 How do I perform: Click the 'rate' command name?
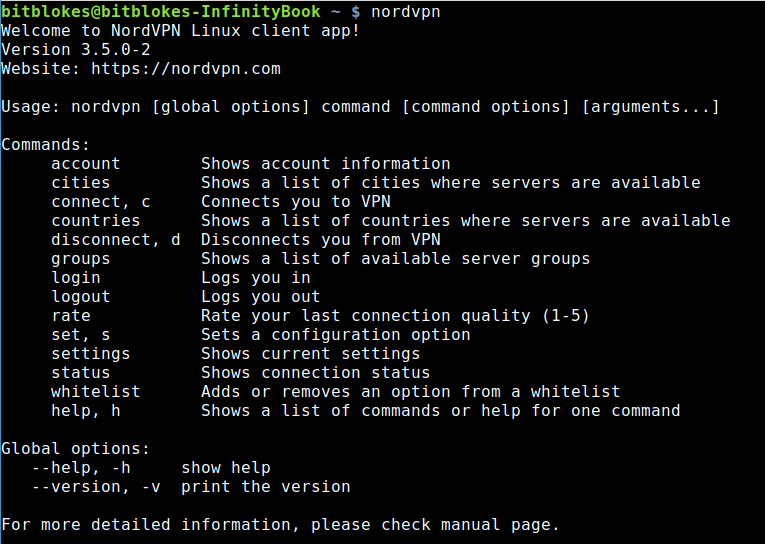pos(71,316)
